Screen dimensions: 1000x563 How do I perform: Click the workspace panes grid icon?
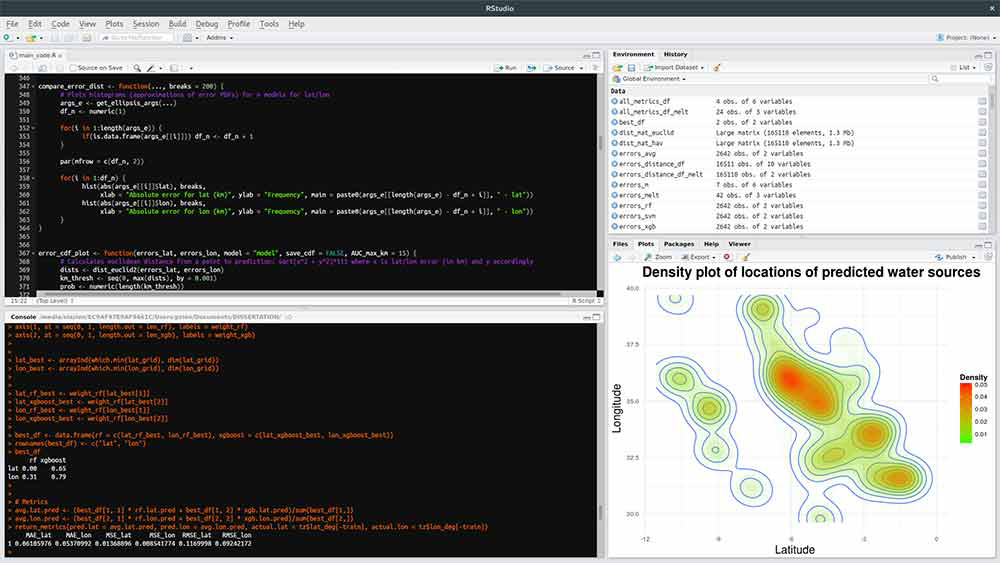point(188,38)
